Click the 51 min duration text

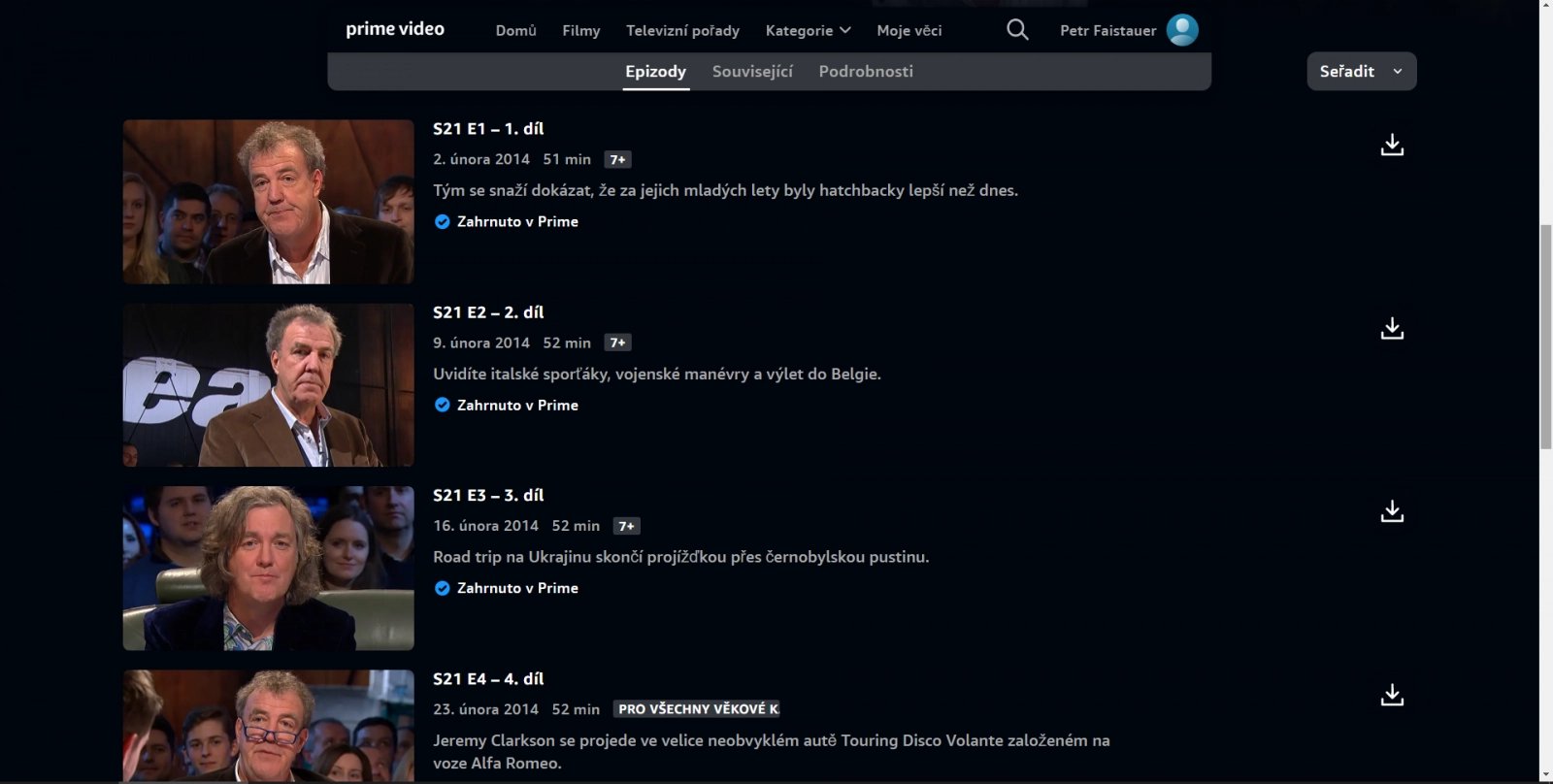tap(567, 159)
